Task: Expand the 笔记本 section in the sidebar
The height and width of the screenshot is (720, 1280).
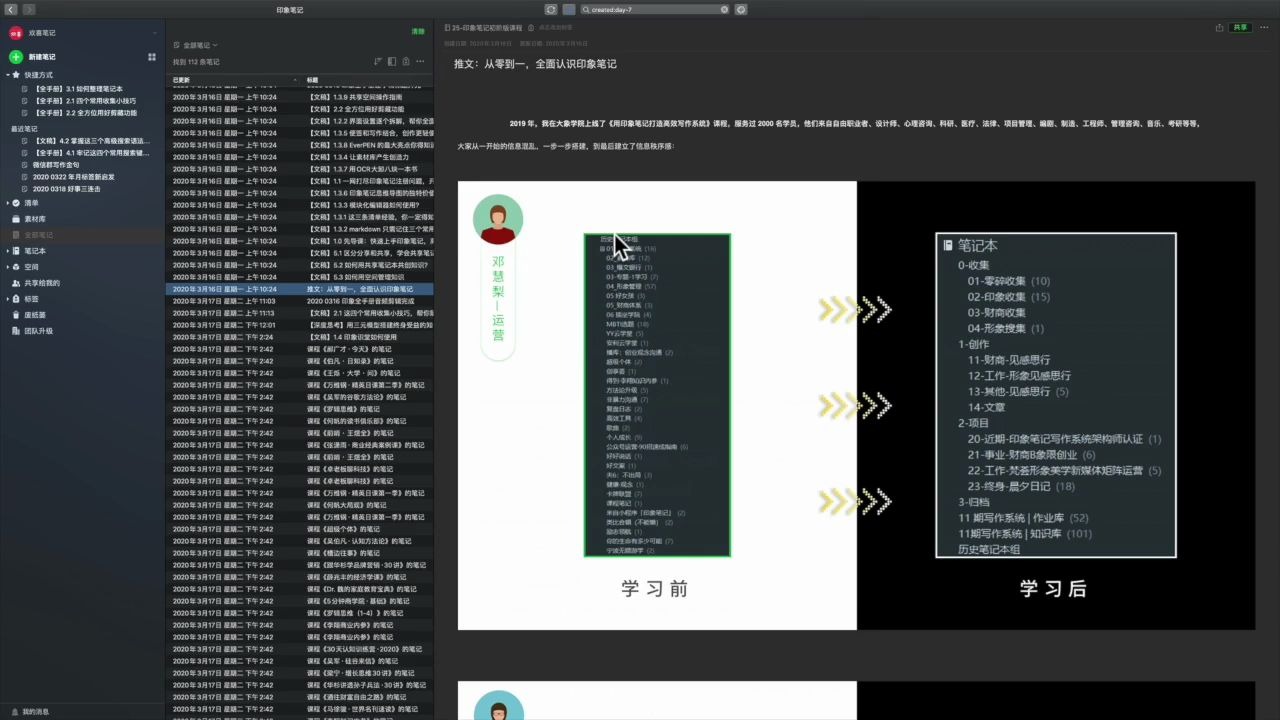Action: [x=8, y=251]
